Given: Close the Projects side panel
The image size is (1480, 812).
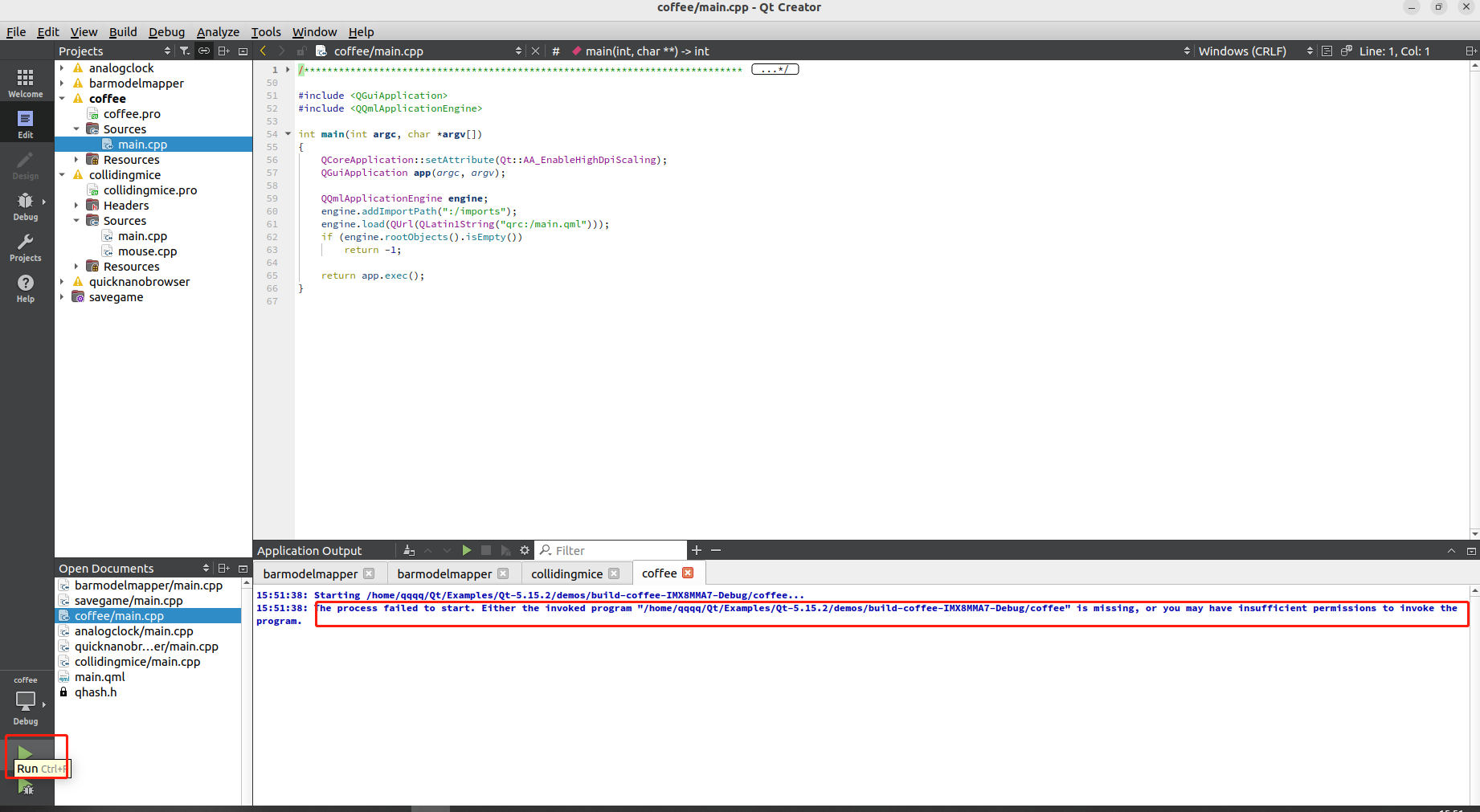Looking at the screenshot, I should (243, 51).
